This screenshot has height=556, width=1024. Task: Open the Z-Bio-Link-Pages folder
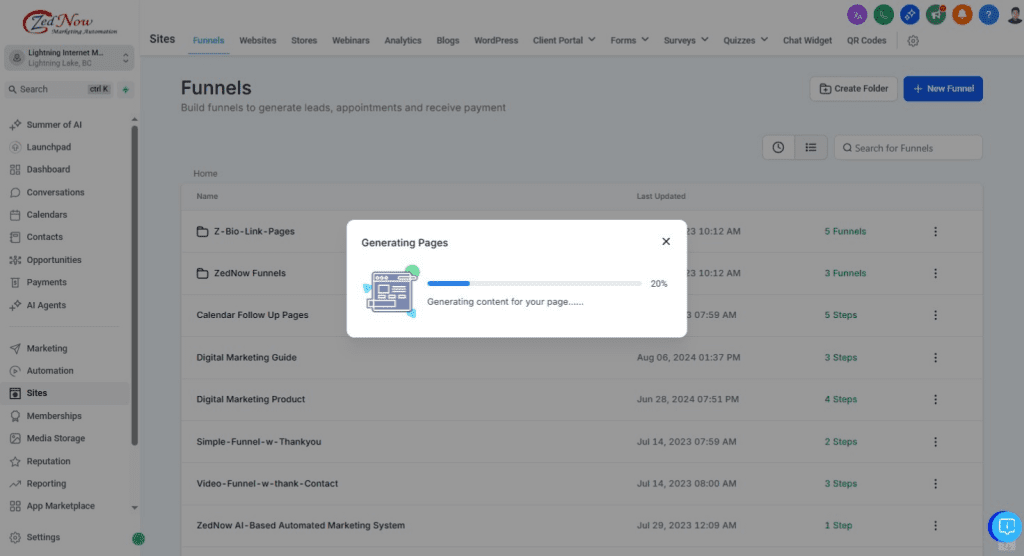point(254,231)
